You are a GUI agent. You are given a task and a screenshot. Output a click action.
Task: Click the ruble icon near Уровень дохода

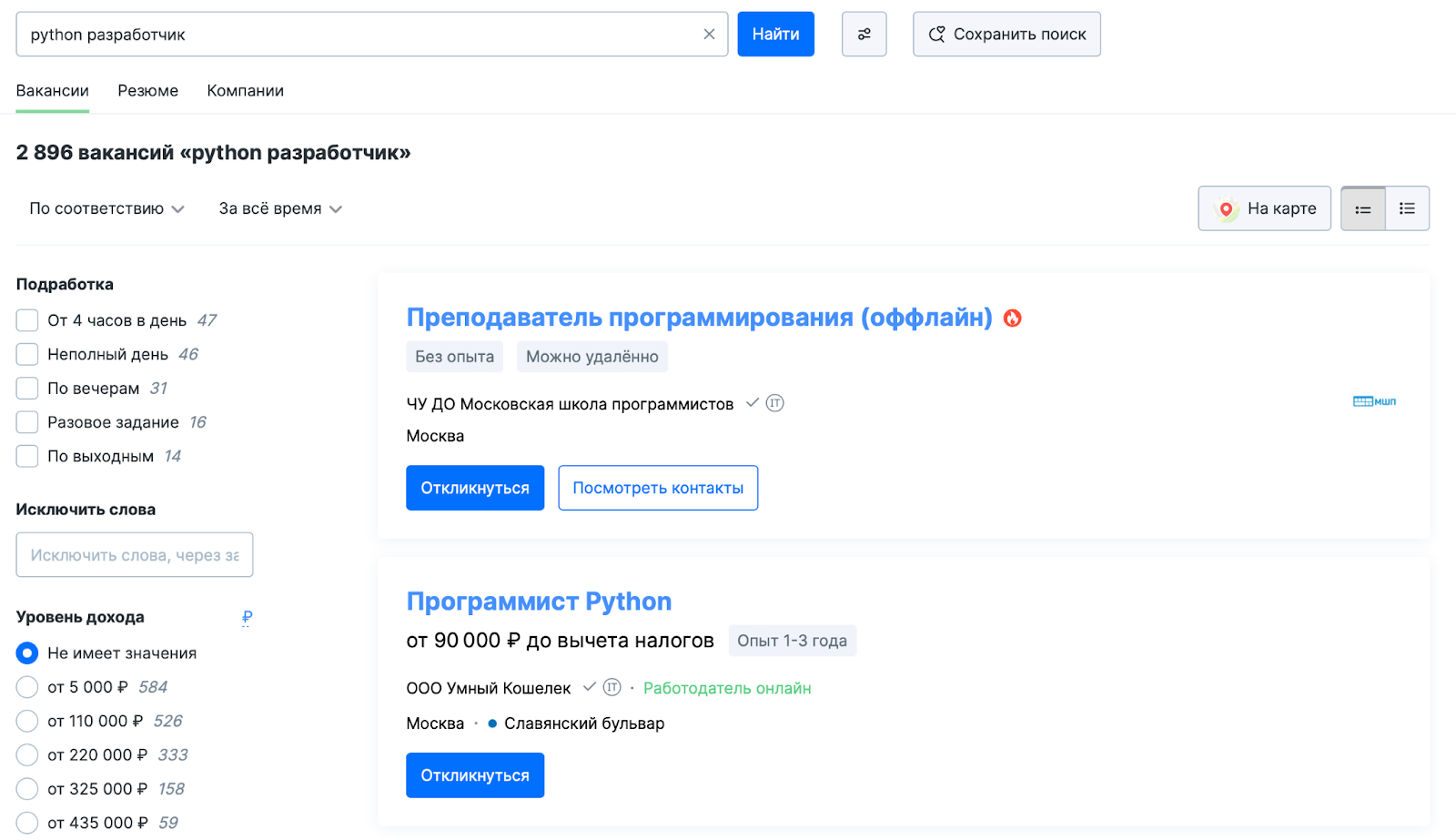(246, 617)
